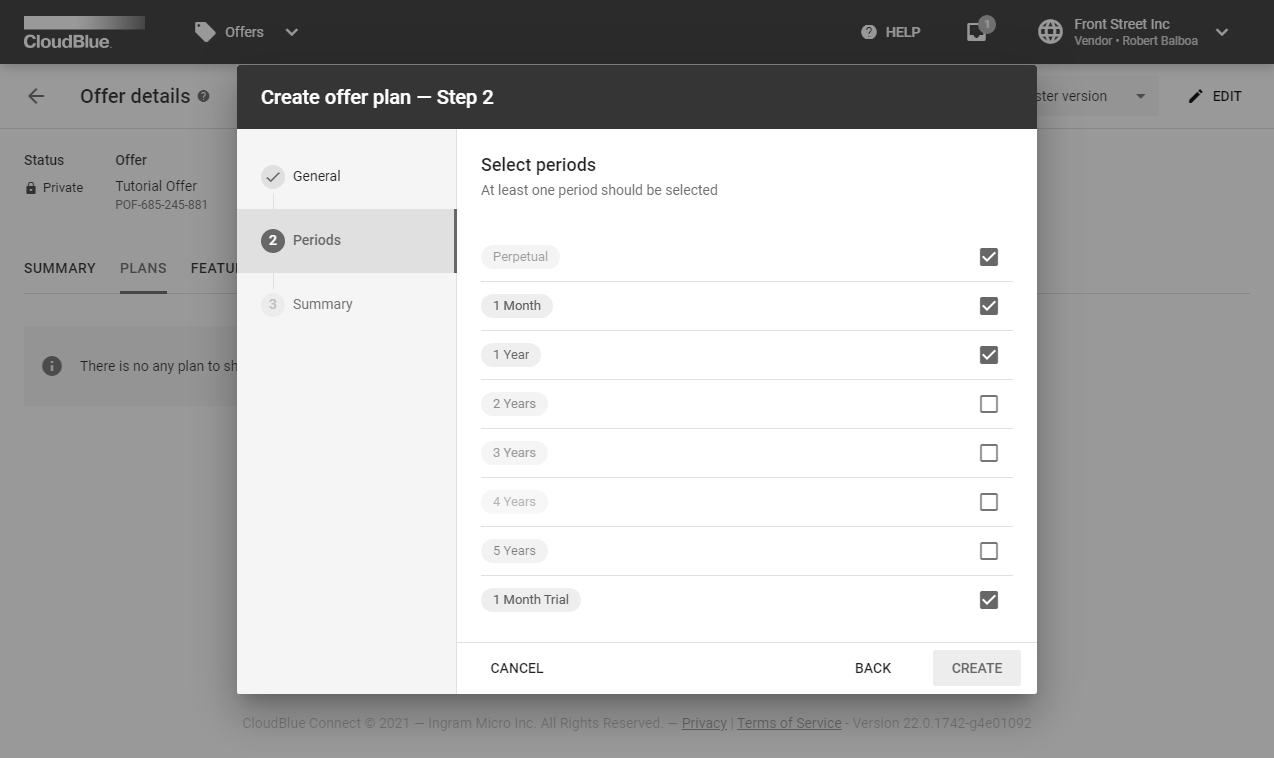Click the Offers tag icon
This screenshot has height=758, width=1274.
pyautogui.click(x=205, y=32)
